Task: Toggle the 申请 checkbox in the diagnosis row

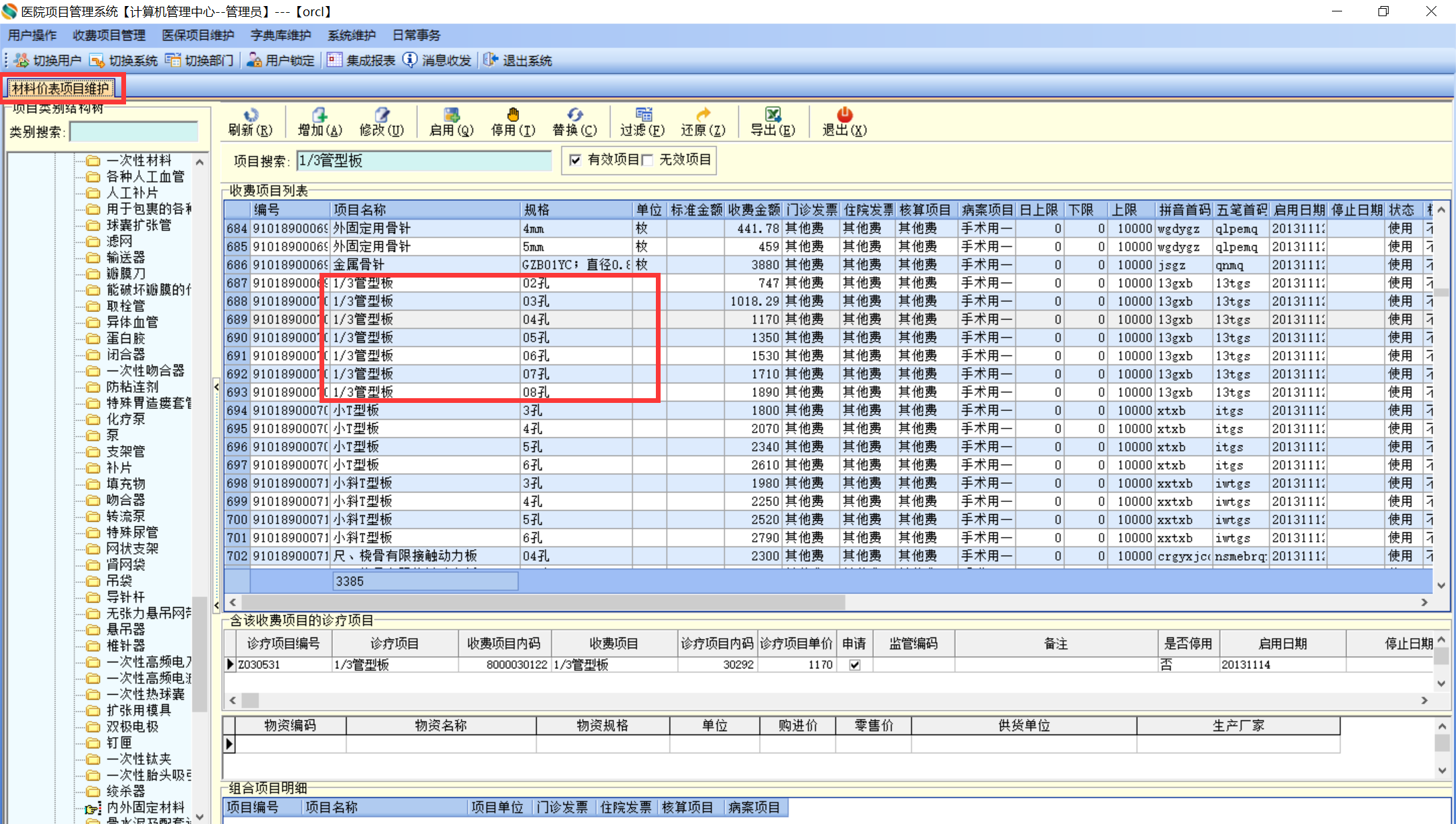Action: [855, 665]
